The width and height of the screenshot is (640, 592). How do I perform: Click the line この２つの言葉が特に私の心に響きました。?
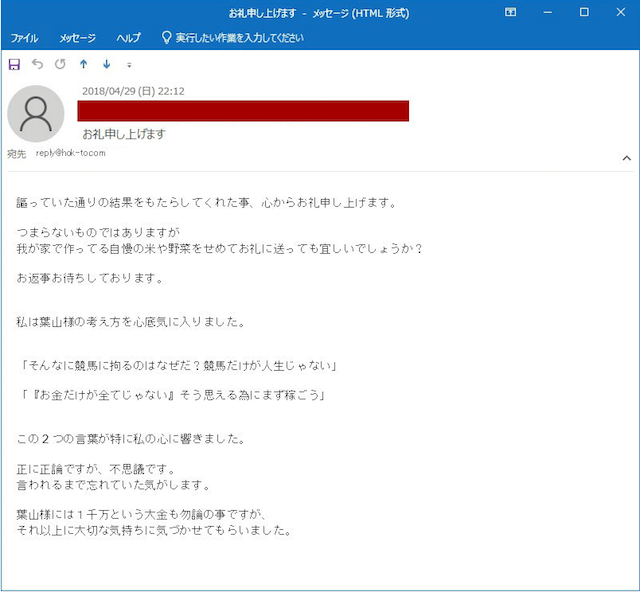(x=131, y=439)
